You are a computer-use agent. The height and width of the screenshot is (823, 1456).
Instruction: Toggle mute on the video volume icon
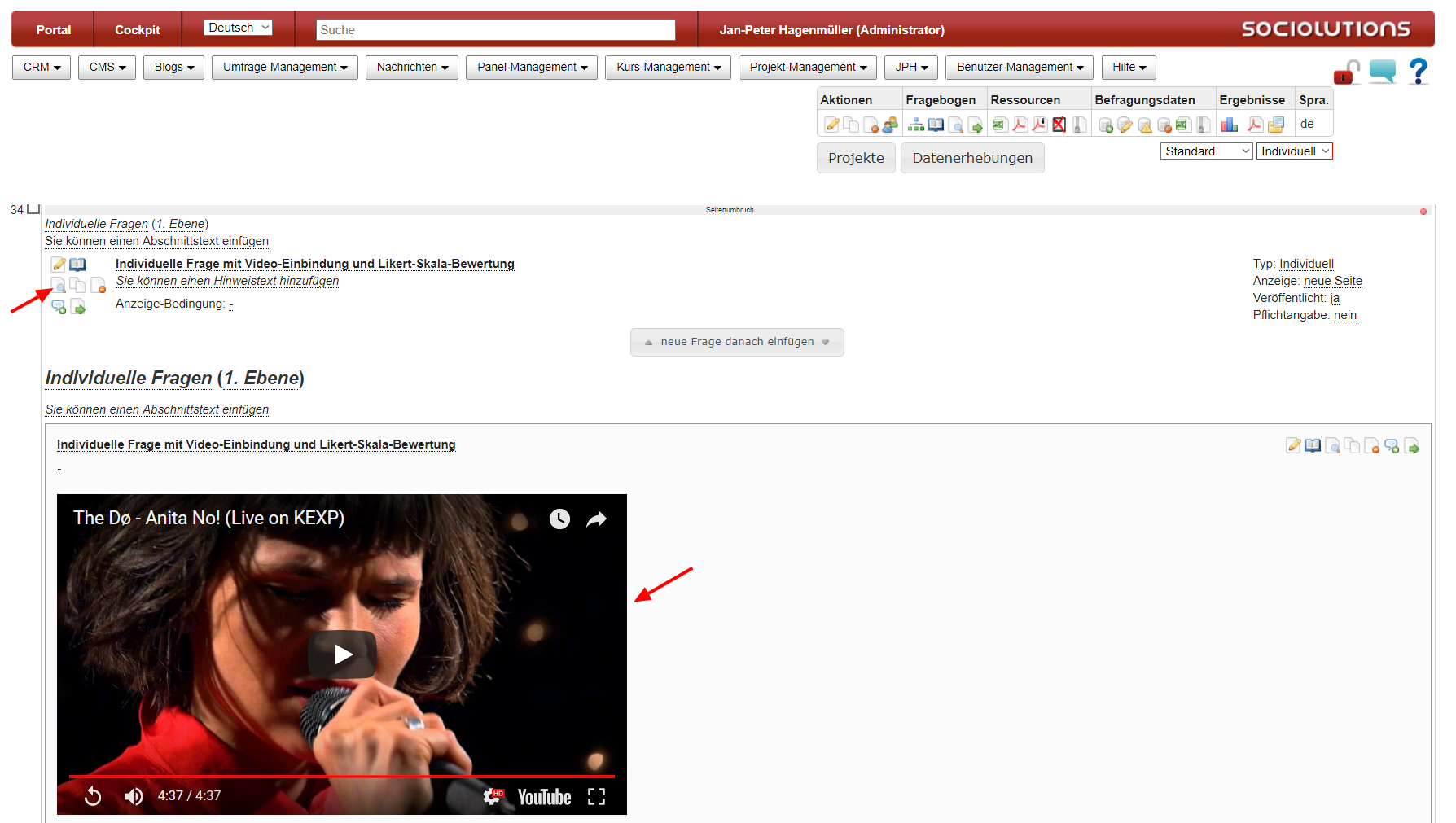(133, 796)
